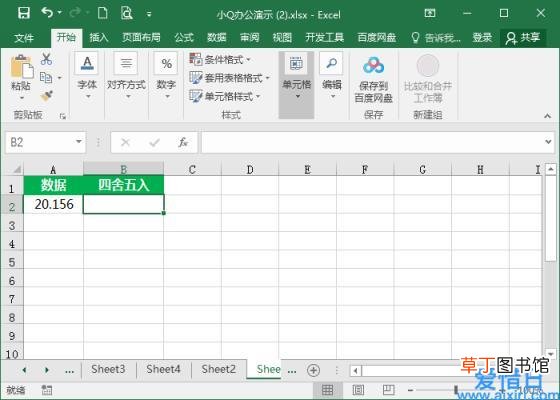Click inside the formula bar input
Viewport: 560px width, 400px height.
coord(371,142)
